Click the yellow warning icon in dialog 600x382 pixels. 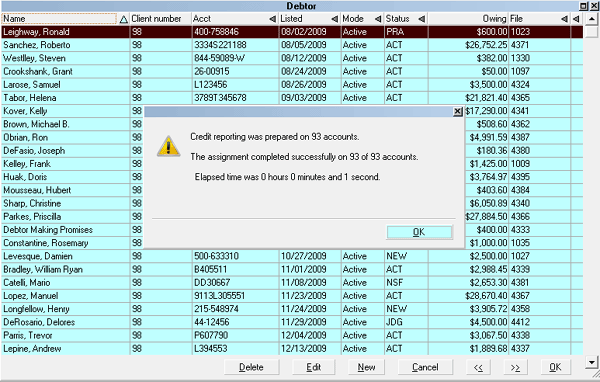(x=168, y=147)
